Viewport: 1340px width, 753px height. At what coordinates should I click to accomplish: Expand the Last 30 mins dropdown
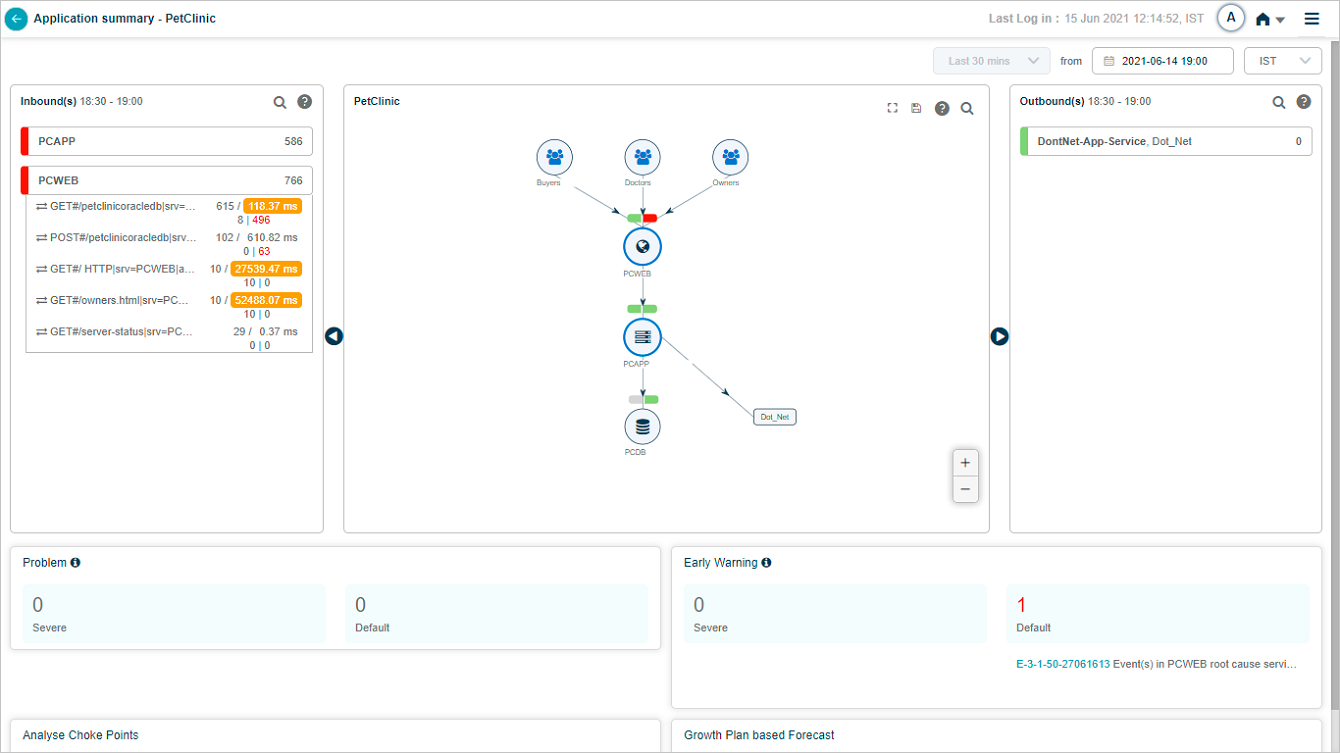(991, 61)
